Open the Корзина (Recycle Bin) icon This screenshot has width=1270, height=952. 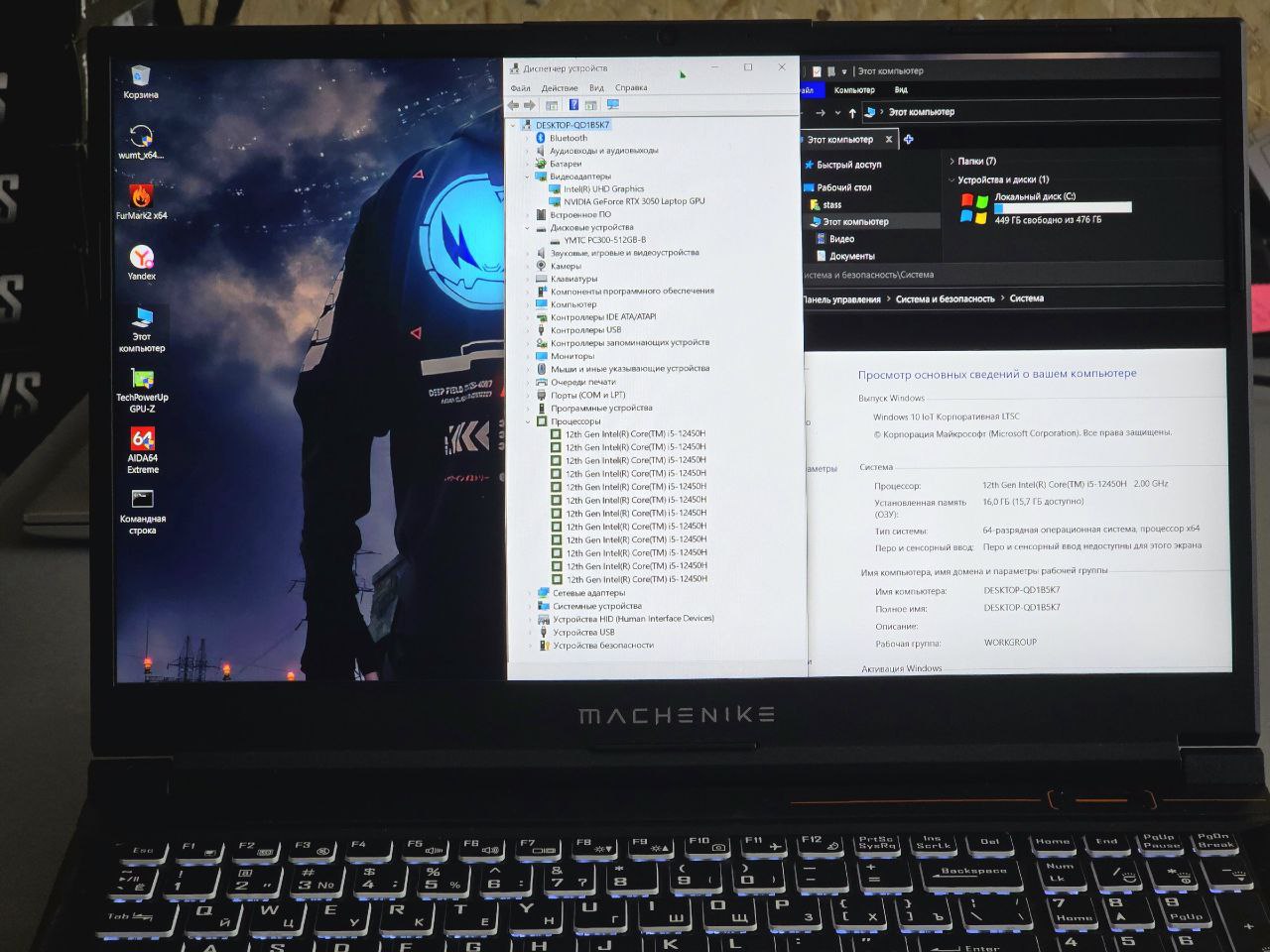tap(140, 77)
